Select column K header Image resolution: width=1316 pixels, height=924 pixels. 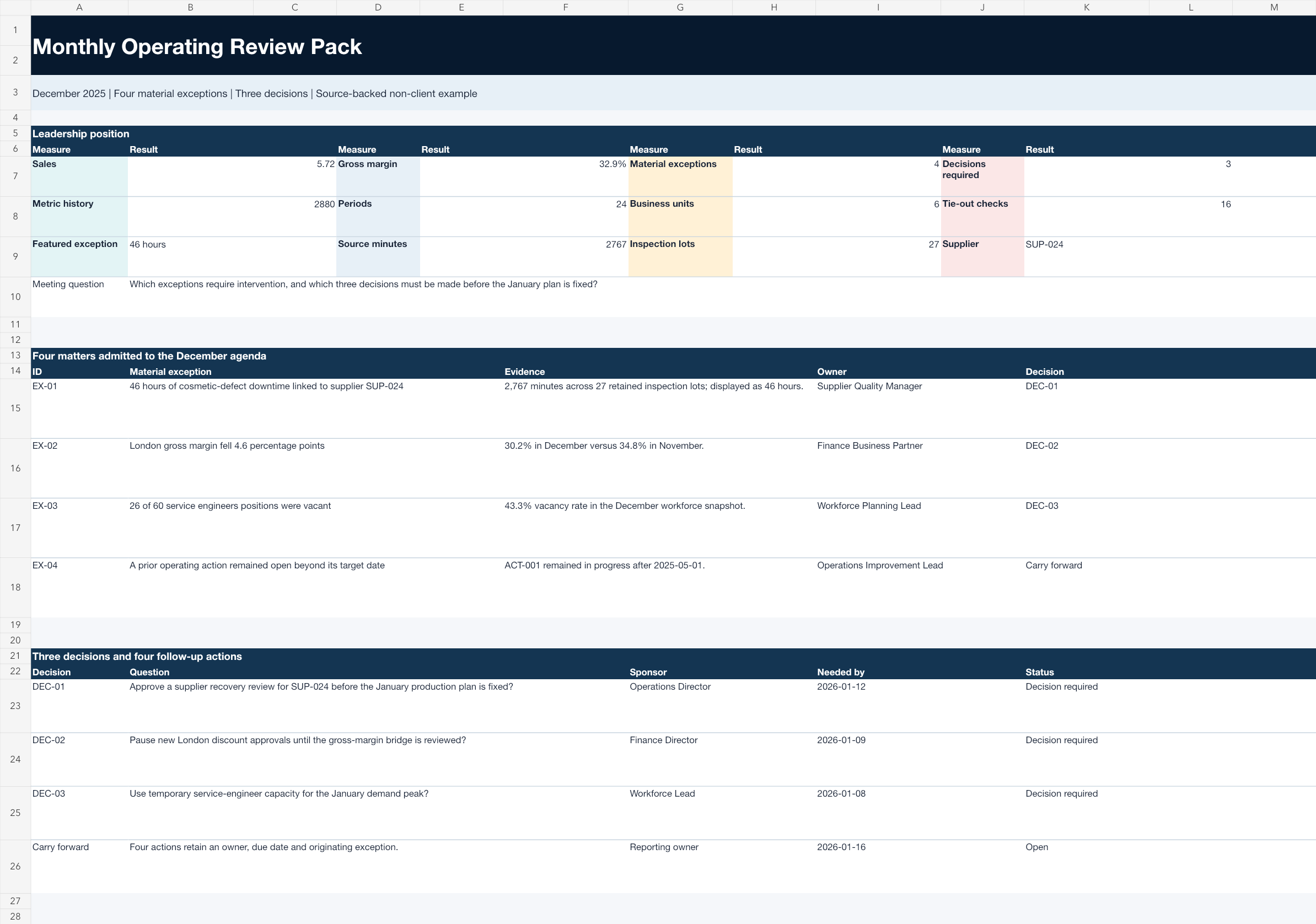[1086, 8]
